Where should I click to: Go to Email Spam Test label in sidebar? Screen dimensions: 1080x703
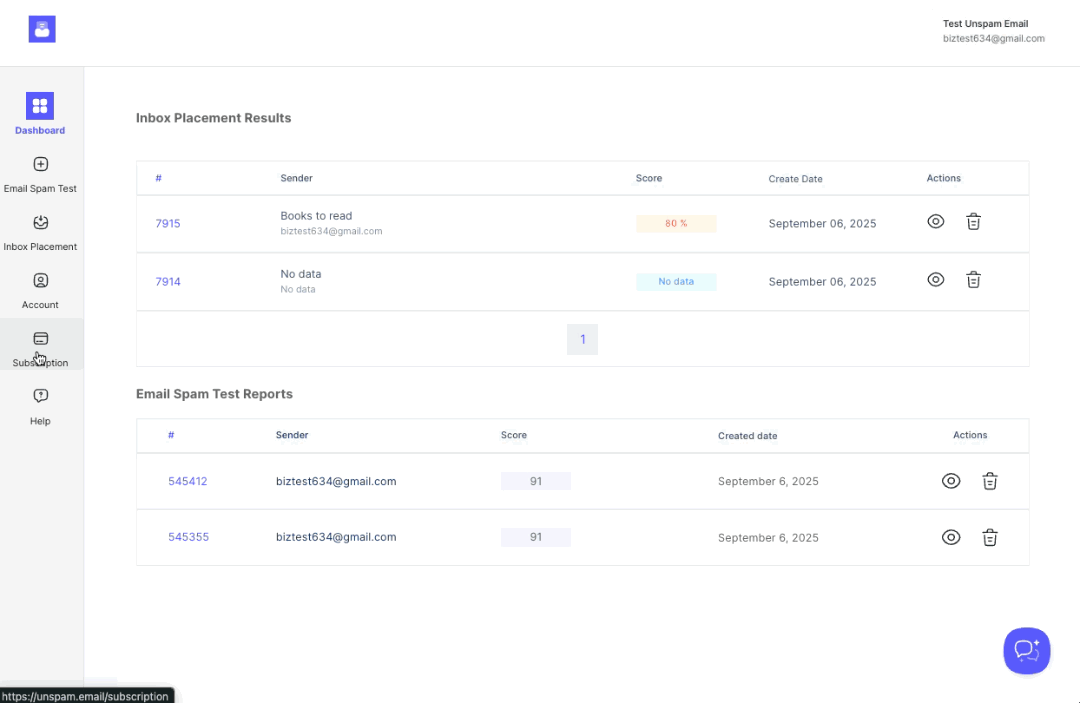pyautogui.click(x=40, y=189)
